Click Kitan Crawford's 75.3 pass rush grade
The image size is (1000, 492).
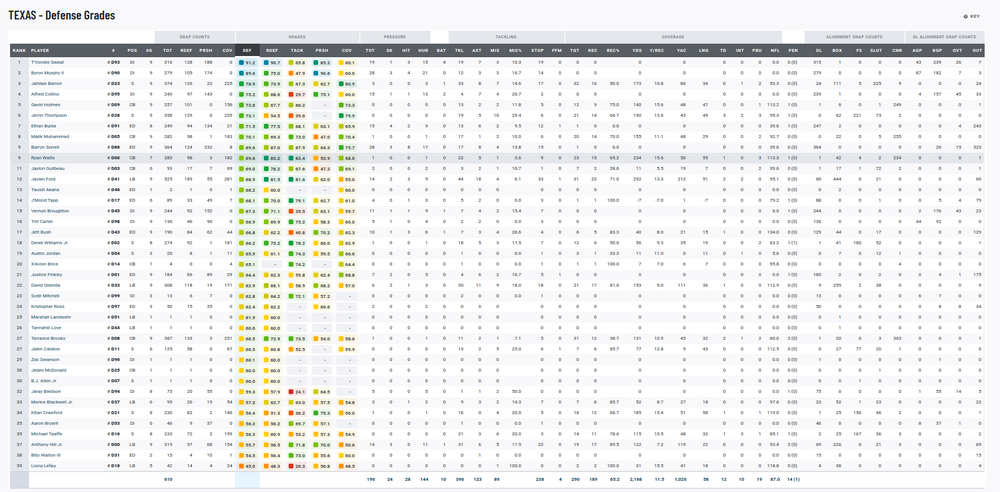pyautogui.click(x=323, y=412)
